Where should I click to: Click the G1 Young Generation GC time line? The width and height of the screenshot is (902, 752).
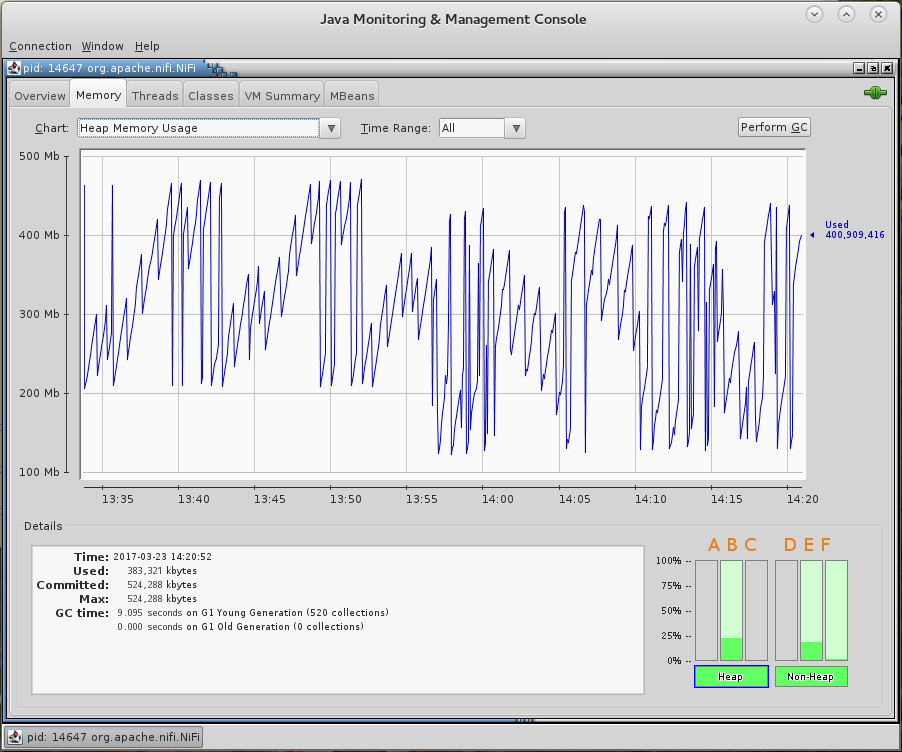253,613
